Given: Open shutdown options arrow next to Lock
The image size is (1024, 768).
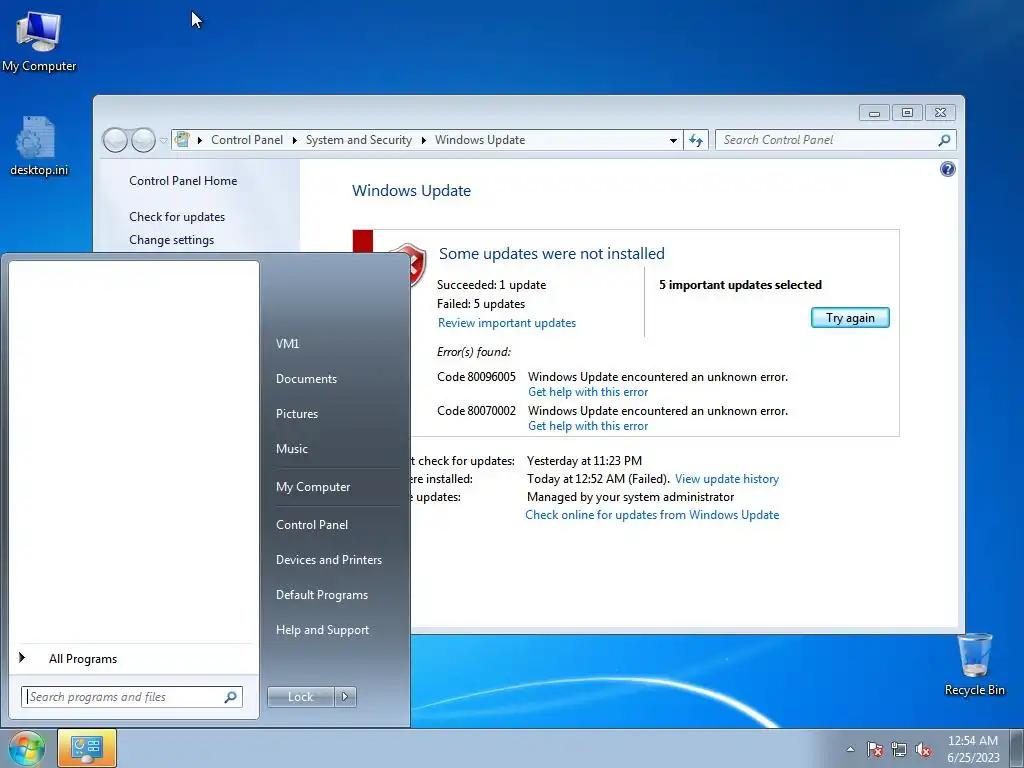Looking at the screenshot, I should (345, 697).
